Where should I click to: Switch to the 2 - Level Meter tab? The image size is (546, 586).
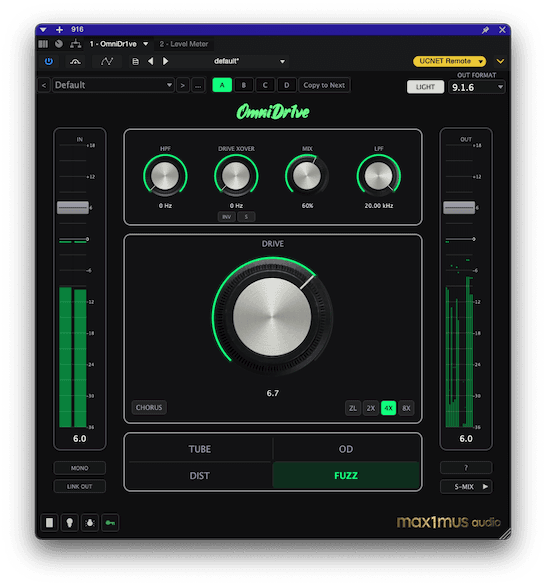(x=184, y=44)
